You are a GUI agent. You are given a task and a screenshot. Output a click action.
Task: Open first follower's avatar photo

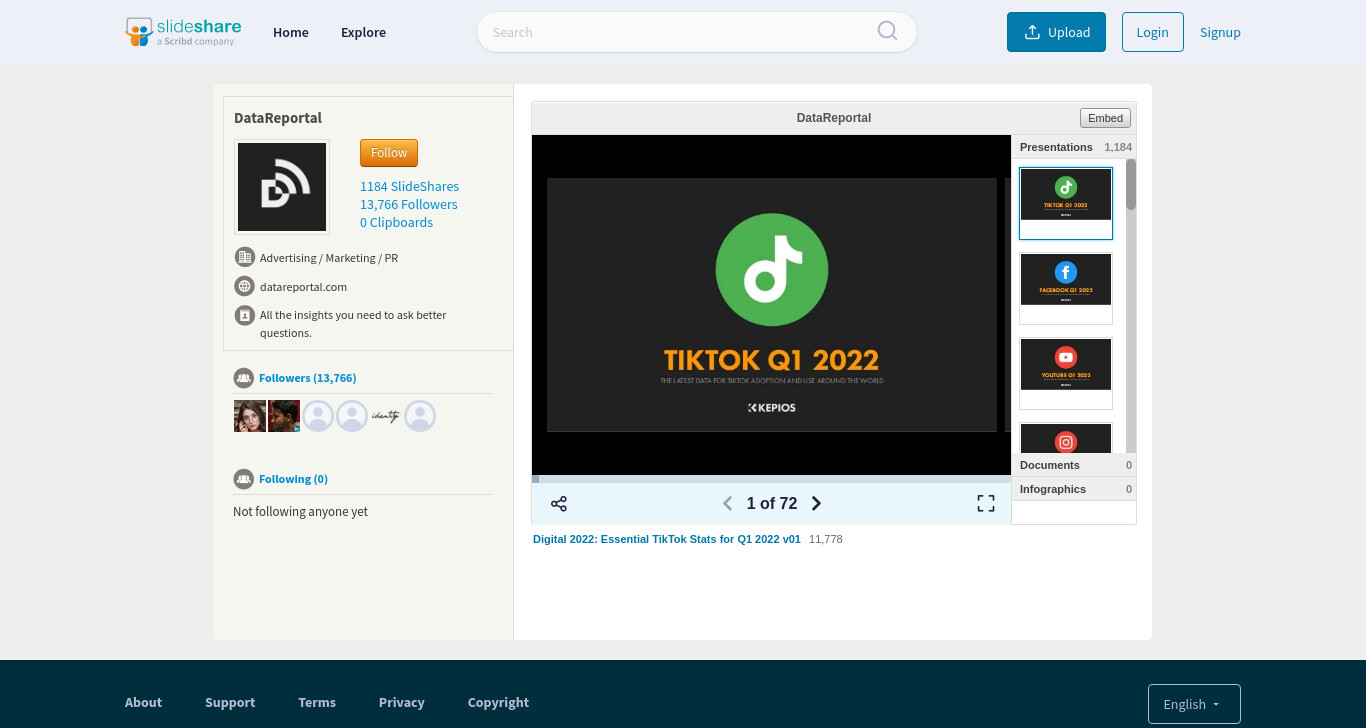[250, 416]
